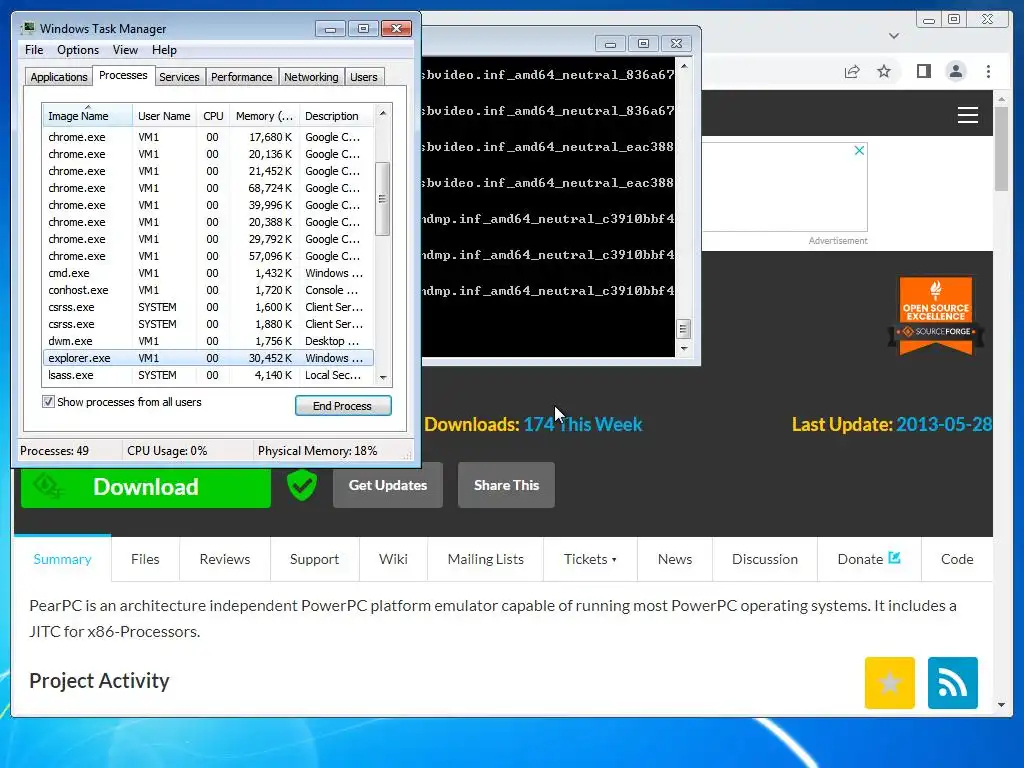The height and width of the screenshot is (768, 1024).
Task: Select the lsass.exe process row
Action: click(208, 375)
